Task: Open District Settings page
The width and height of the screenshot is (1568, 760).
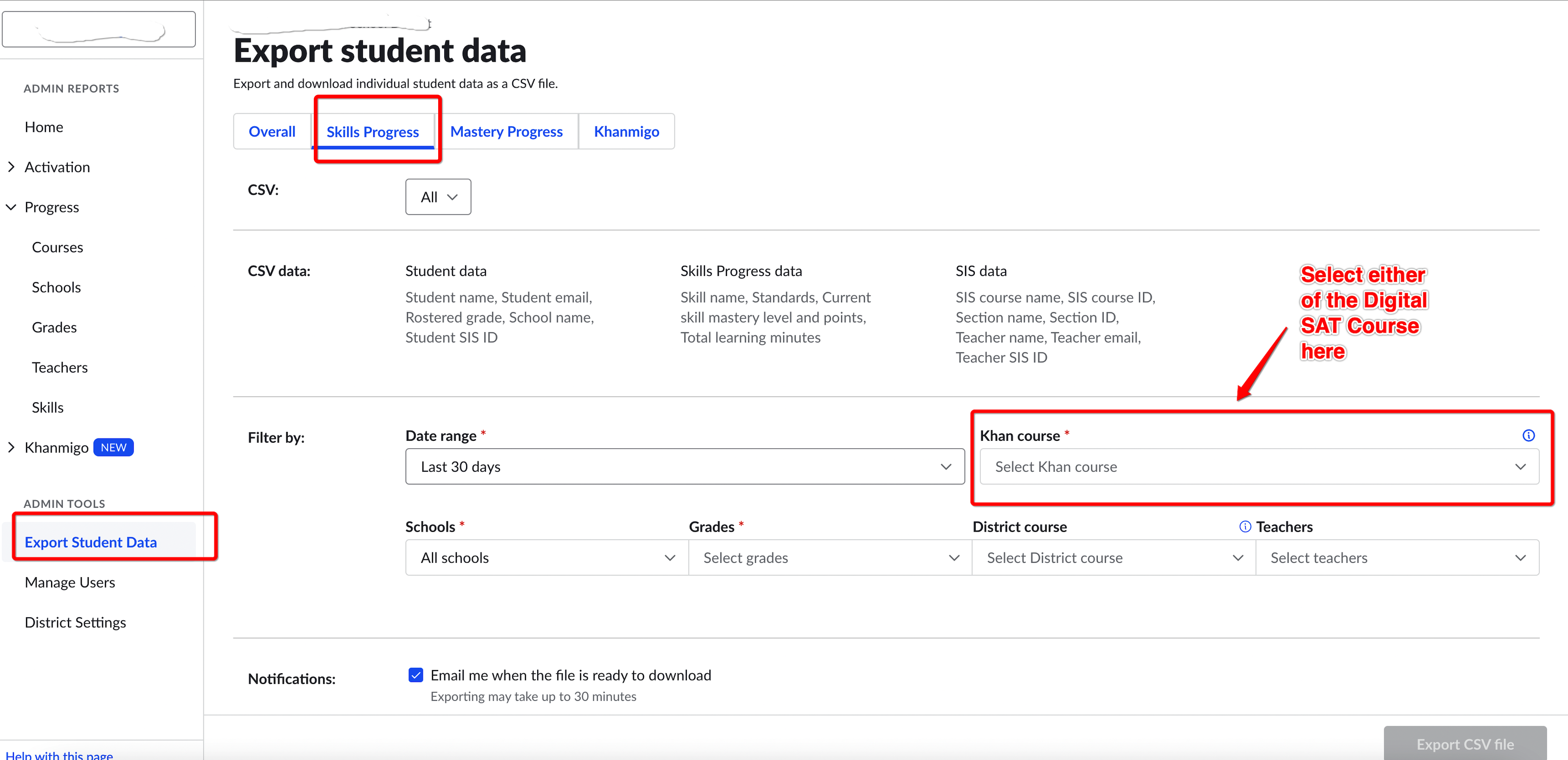Action: click(x=76, y=623)
